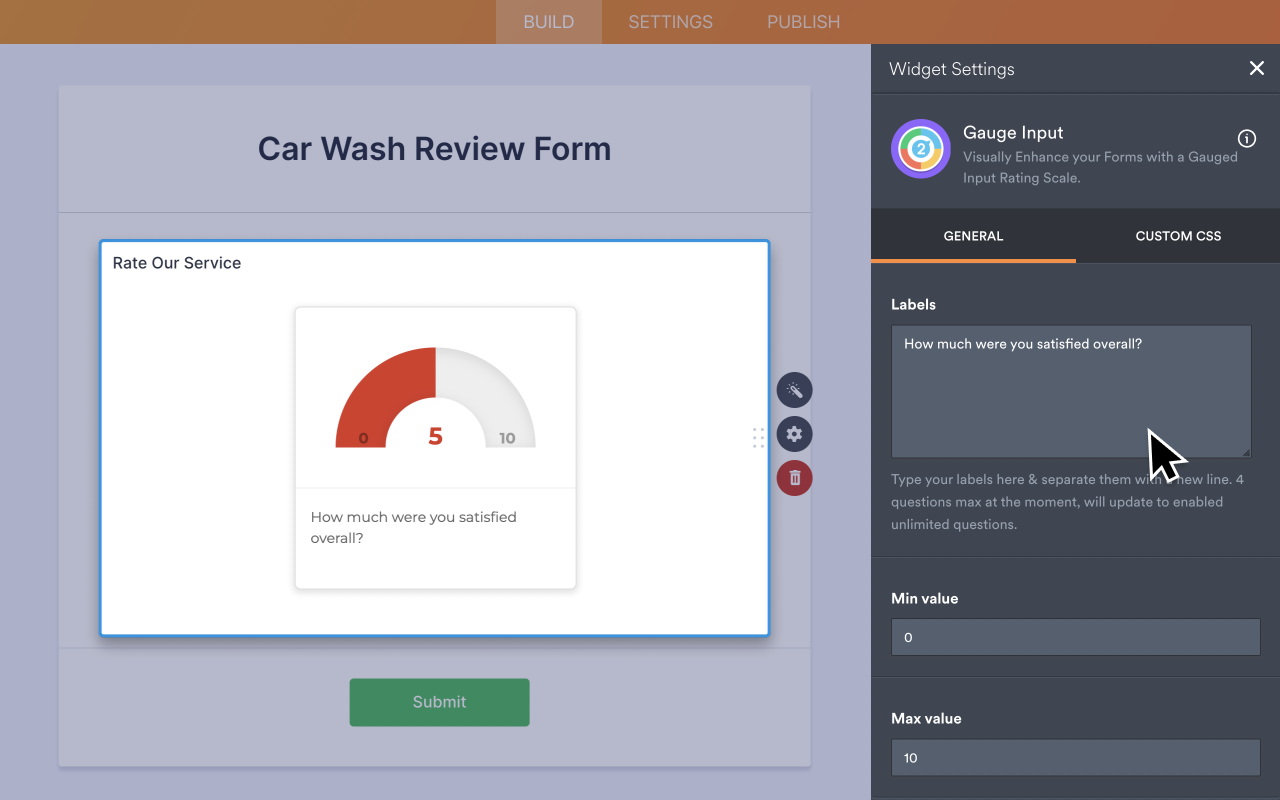This screenshot has height=800, width=1280.
Task: Select the Car Wash Review Form heading
Action: (x=434, y=149)
